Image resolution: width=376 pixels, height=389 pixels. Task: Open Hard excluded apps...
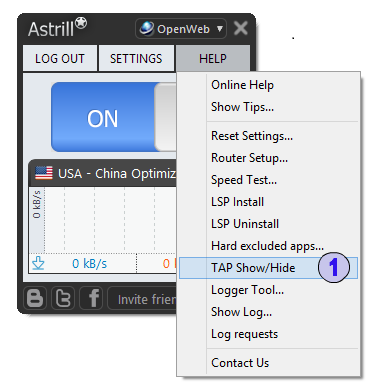coord(267,246)
